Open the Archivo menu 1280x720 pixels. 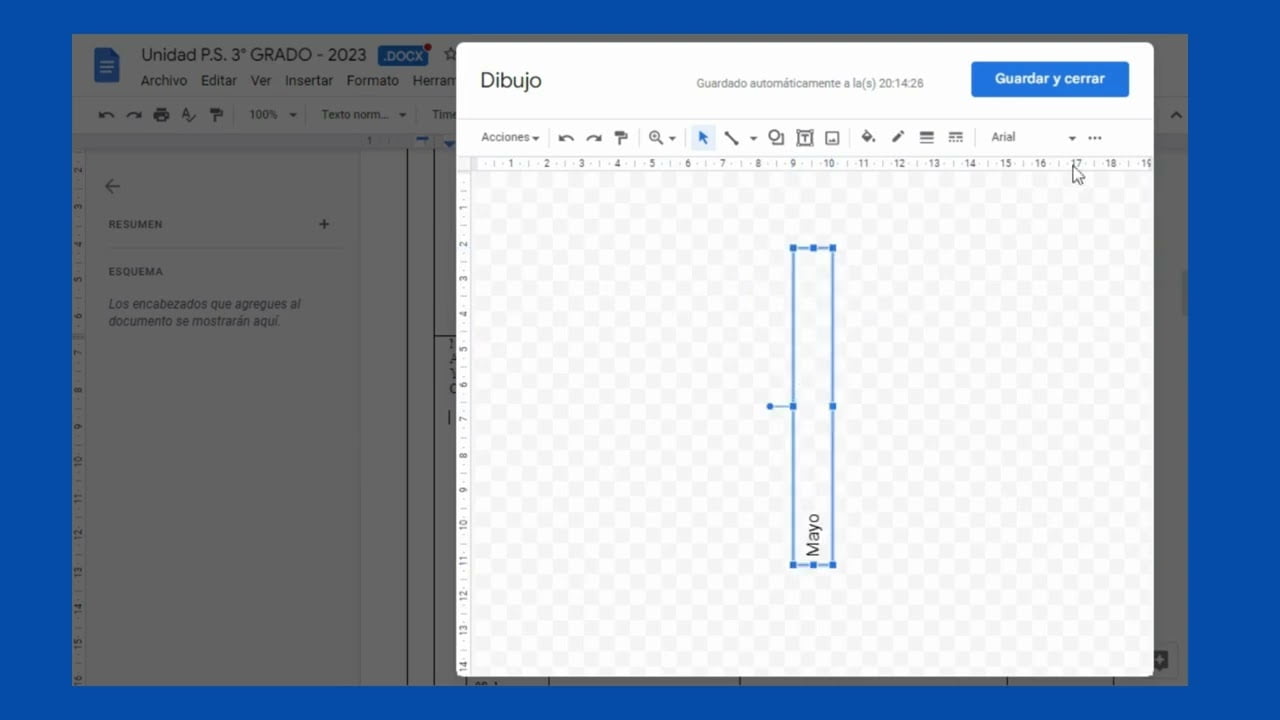pyautogui.click(x=164, y=81)
